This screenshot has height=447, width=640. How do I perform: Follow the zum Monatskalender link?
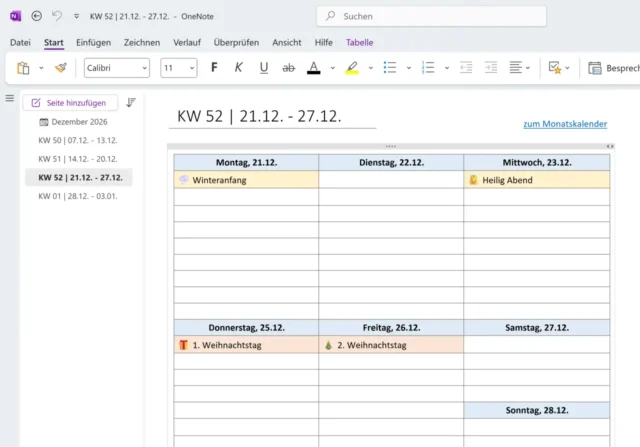pyautogui.click(x=565, y=124)
